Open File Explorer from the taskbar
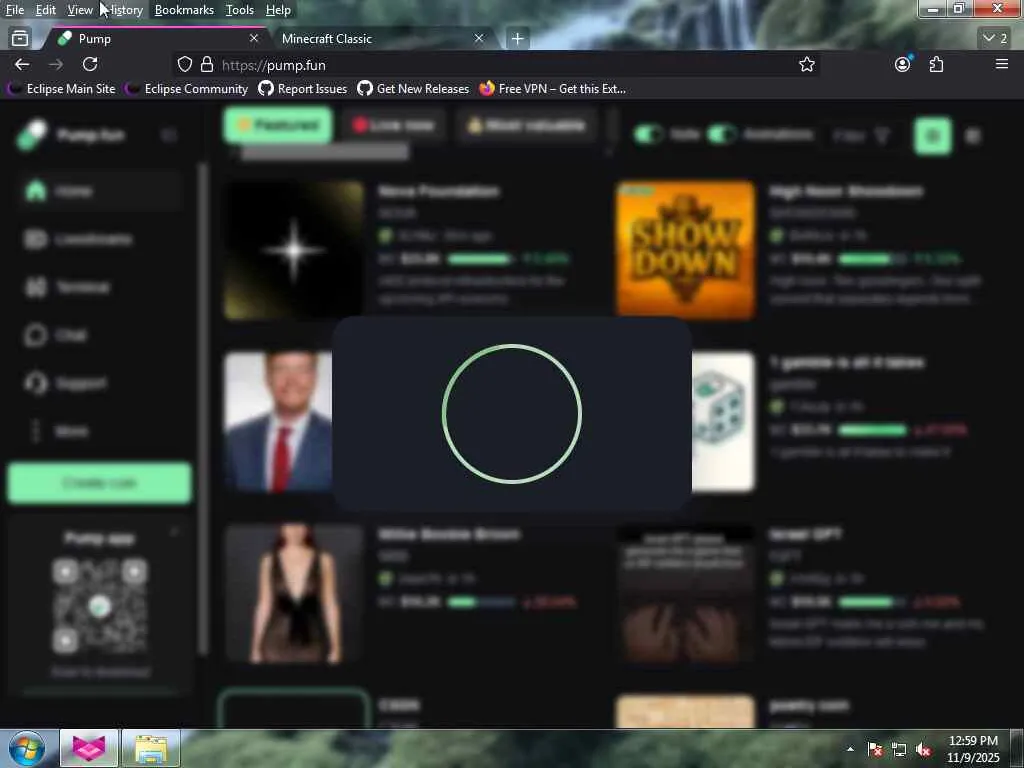The width and height of the screenshot is (1024, 768). (x=151, y=748)
